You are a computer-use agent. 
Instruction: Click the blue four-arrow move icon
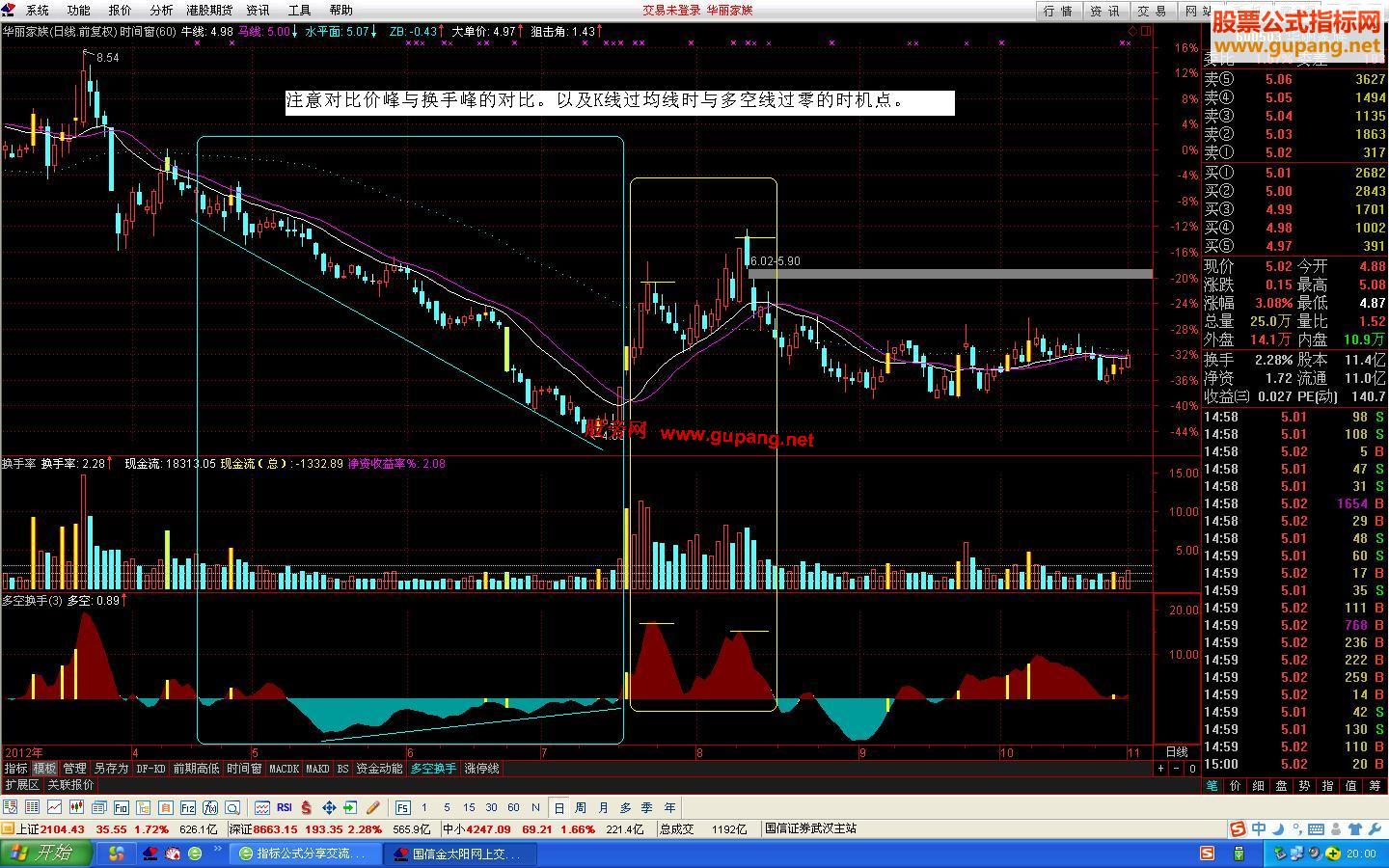click(x=329, y=807)
